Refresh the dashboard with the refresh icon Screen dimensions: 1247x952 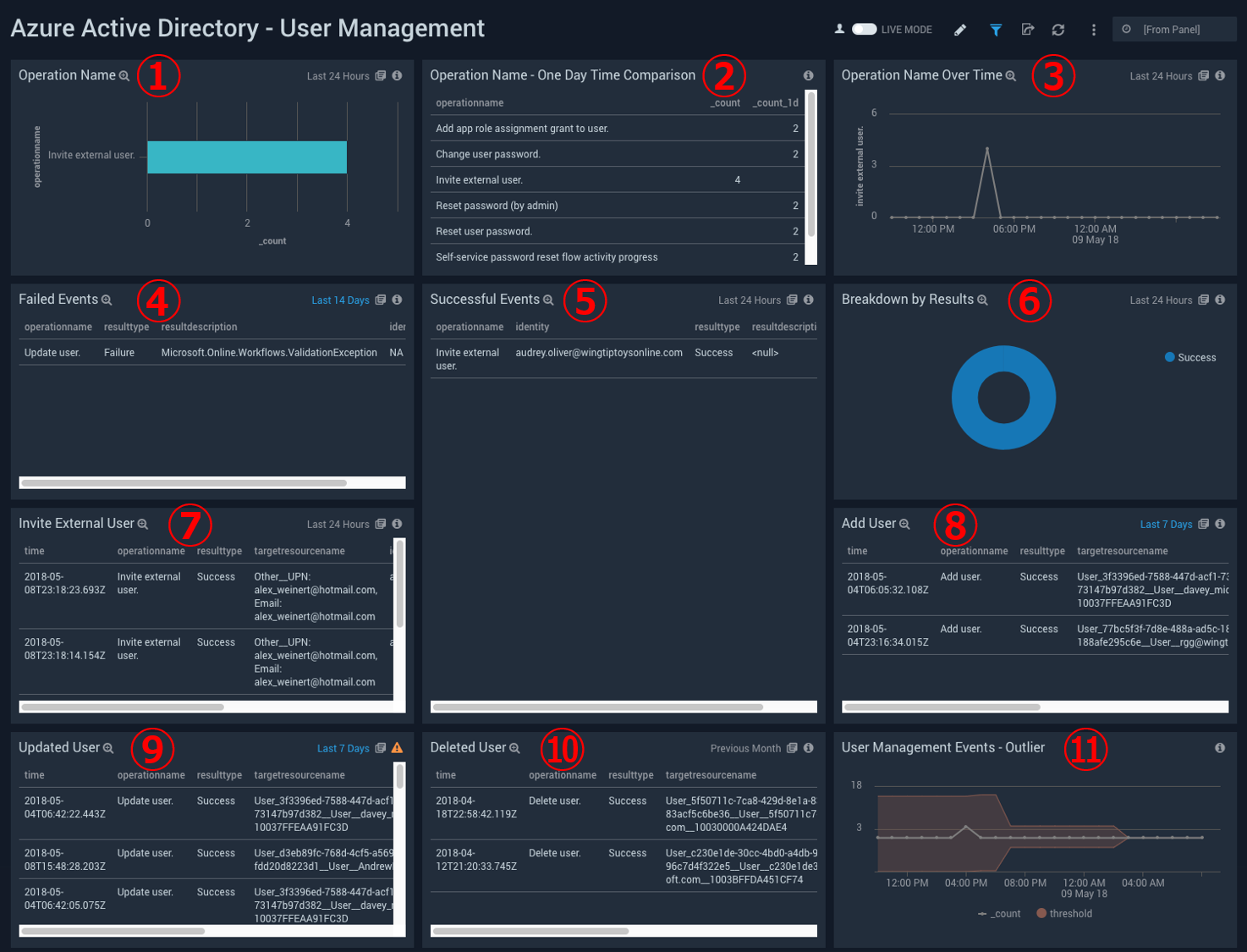coord(1058,30)
